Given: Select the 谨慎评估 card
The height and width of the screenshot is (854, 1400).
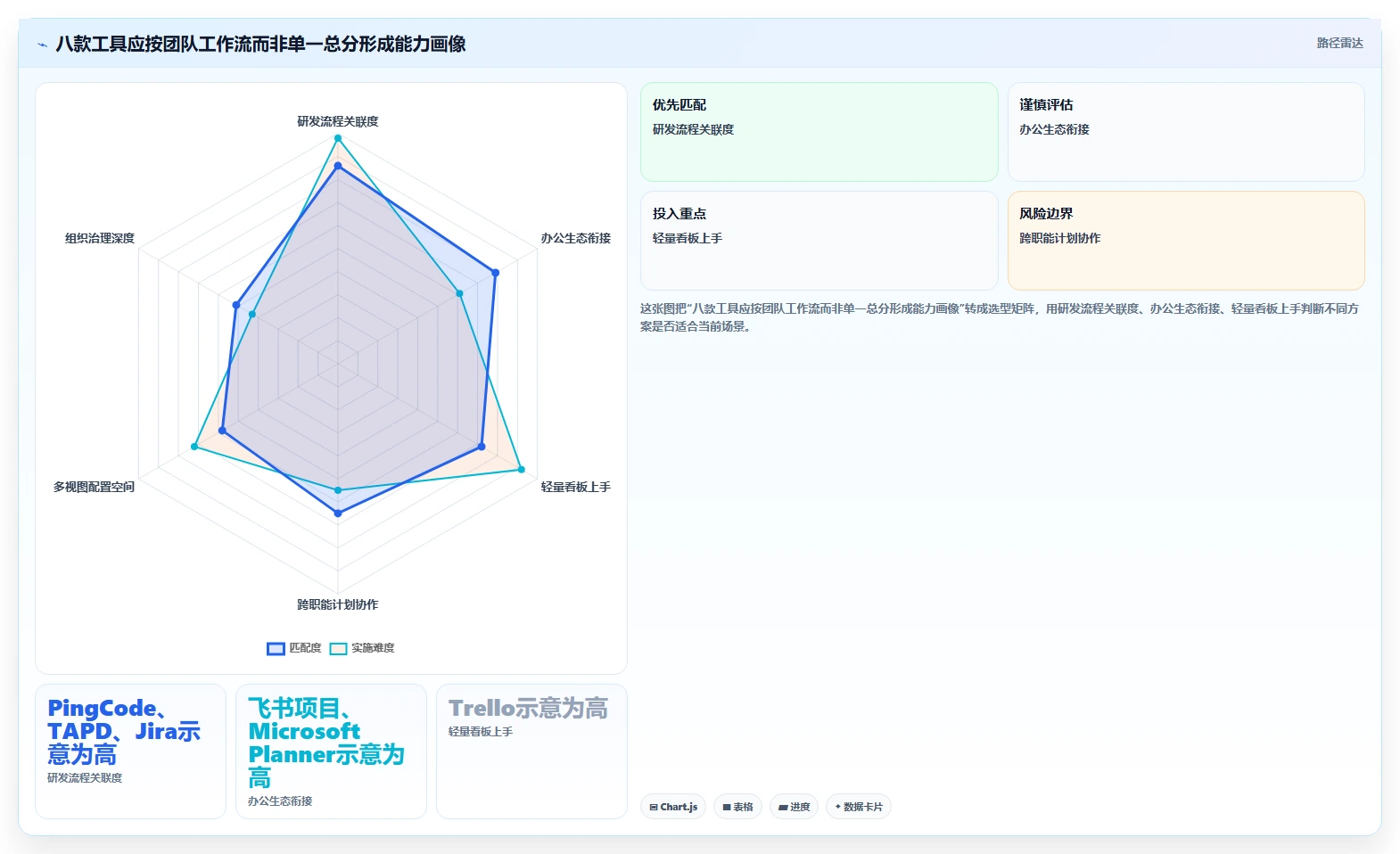Looking at the screenshot, I should click(x=1186, y=132).
